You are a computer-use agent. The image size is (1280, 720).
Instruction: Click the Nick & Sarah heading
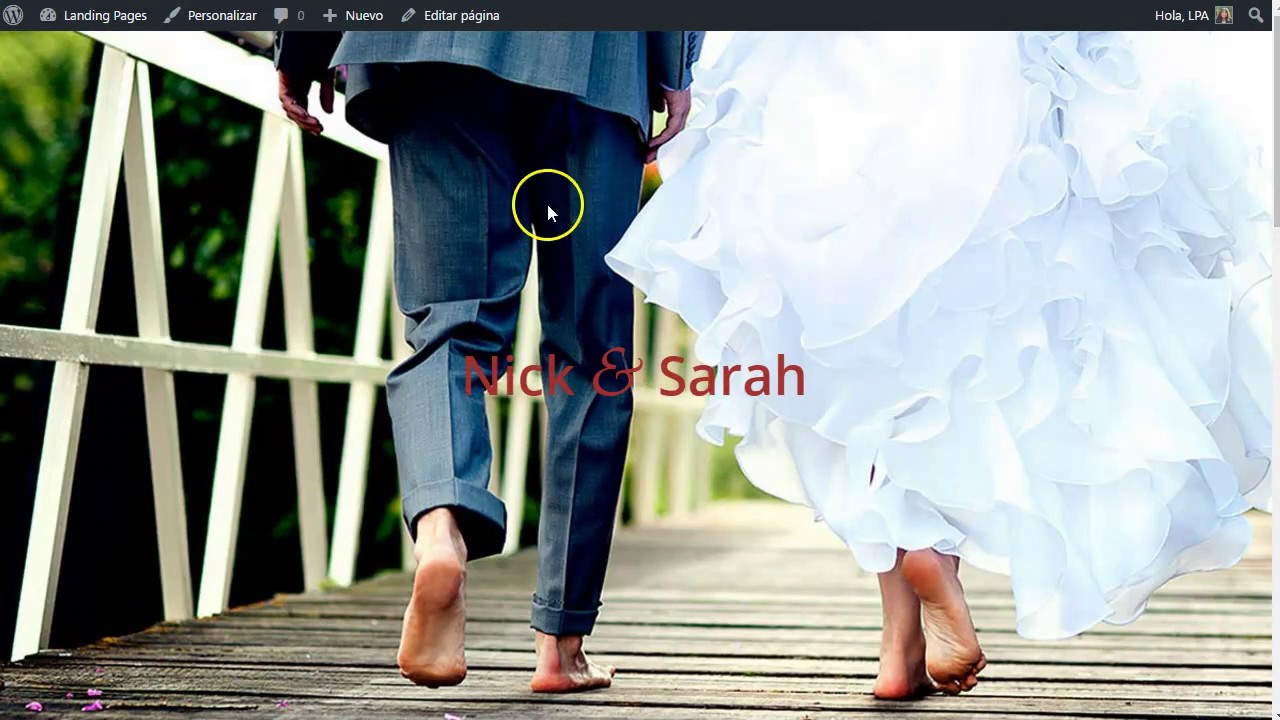click(x=634, y=375)
